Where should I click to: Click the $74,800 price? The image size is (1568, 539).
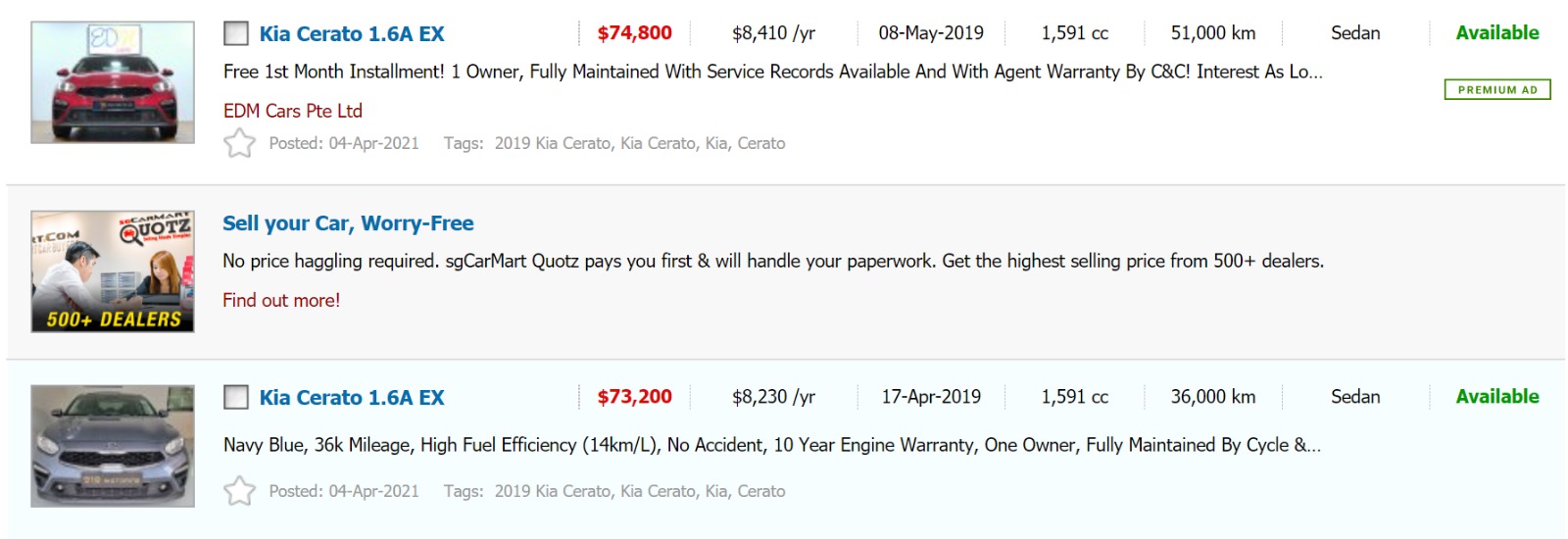634,33
